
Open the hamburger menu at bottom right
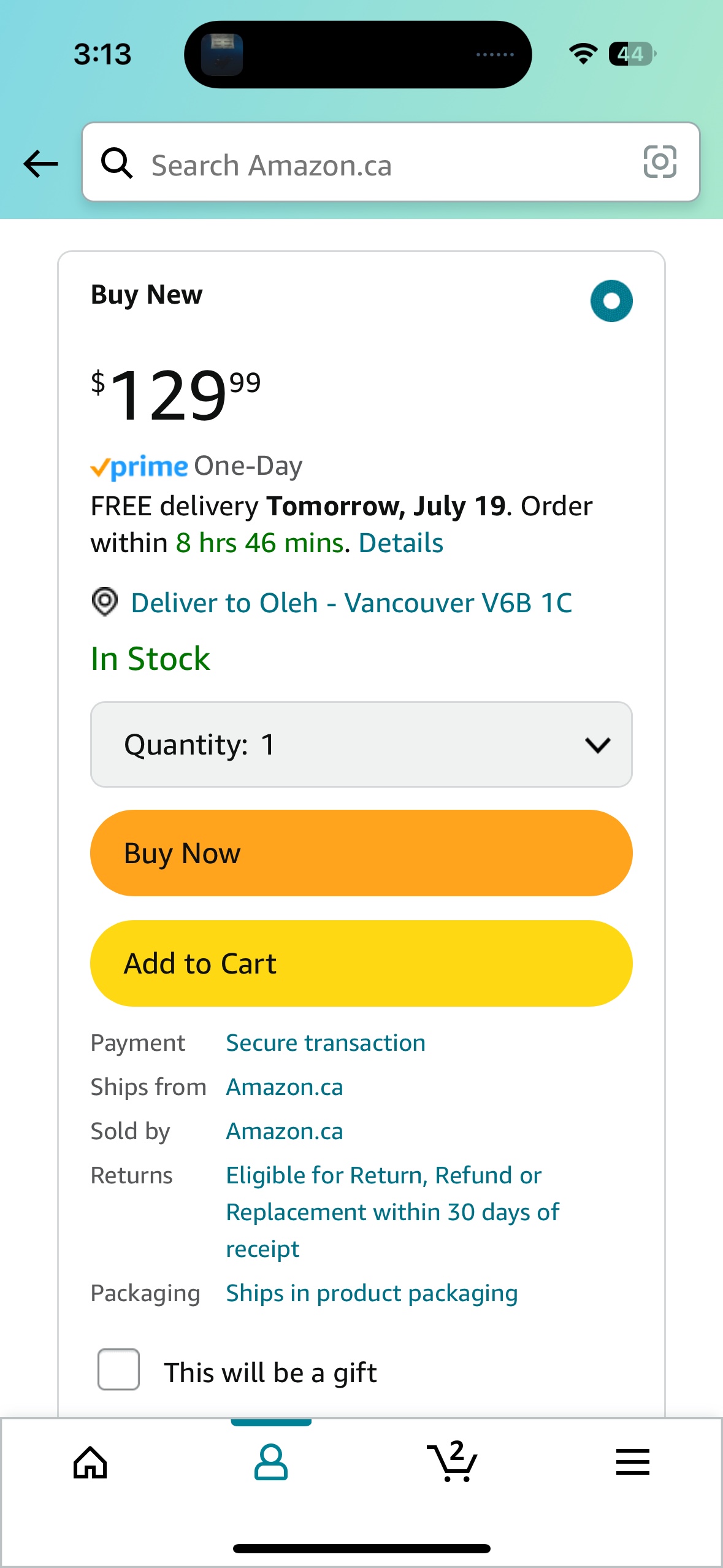coord(633,1463)
